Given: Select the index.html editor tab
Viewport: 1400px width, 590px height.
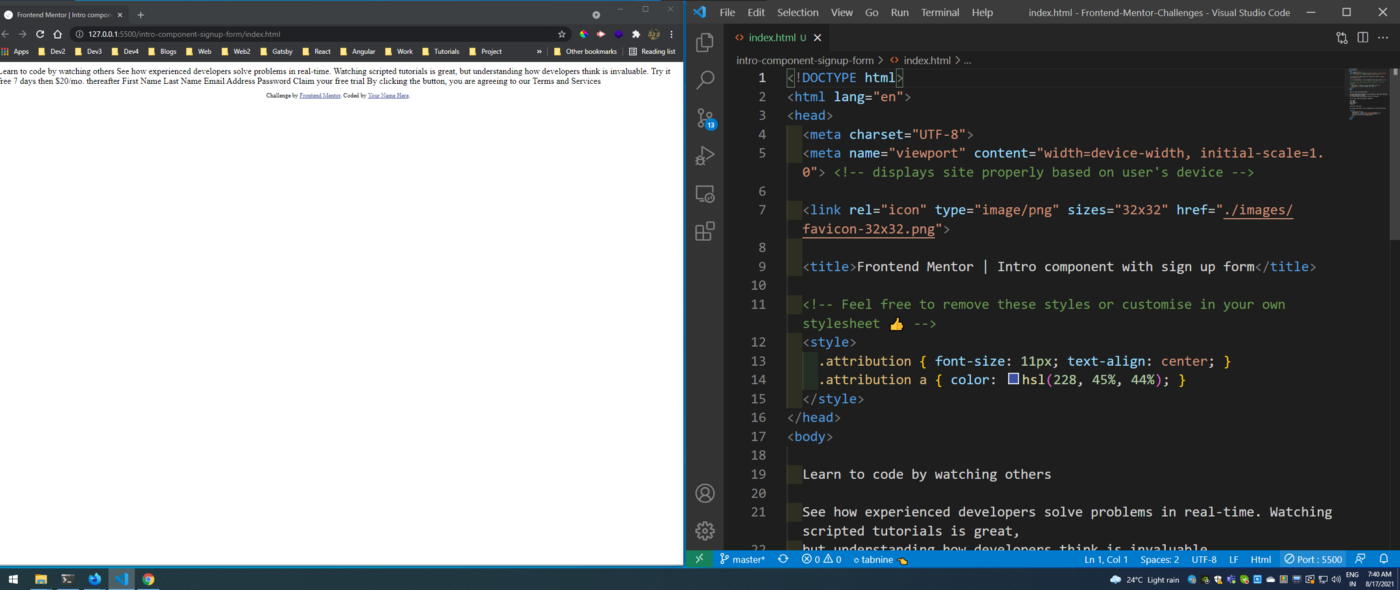Looking at the screenshot, I should 776,38.
